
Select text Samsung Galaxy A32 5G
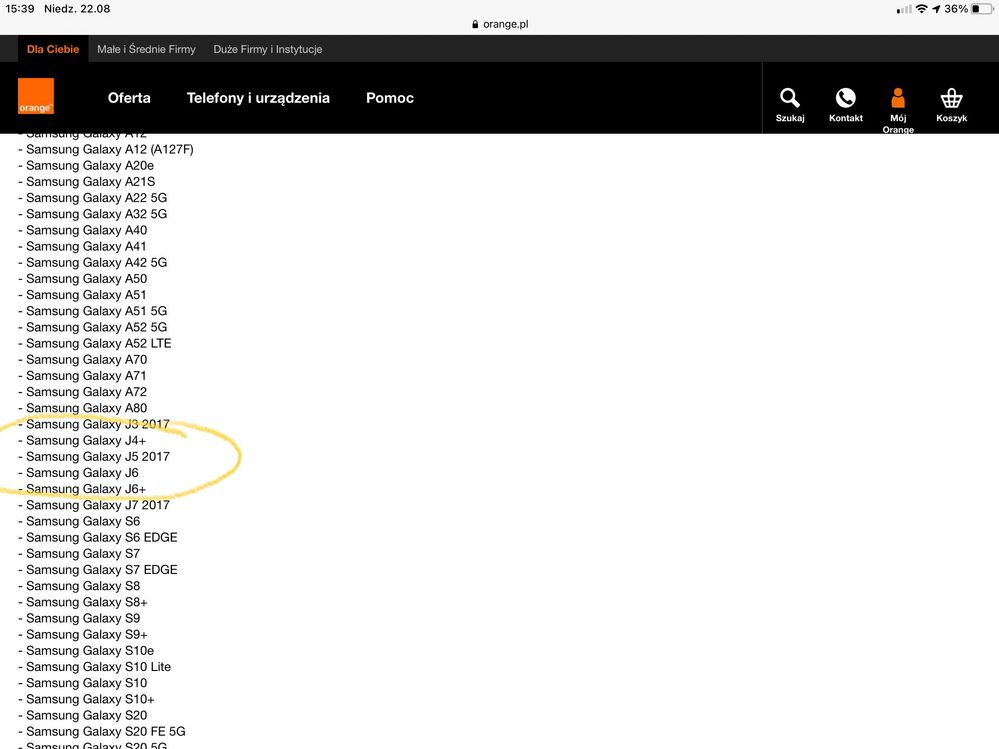(97, 214)
